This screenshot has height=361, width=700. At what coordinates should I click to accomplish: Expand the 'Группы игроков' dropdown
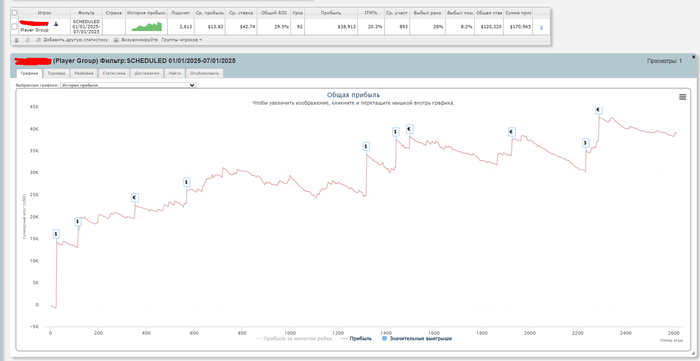[182, 40]
